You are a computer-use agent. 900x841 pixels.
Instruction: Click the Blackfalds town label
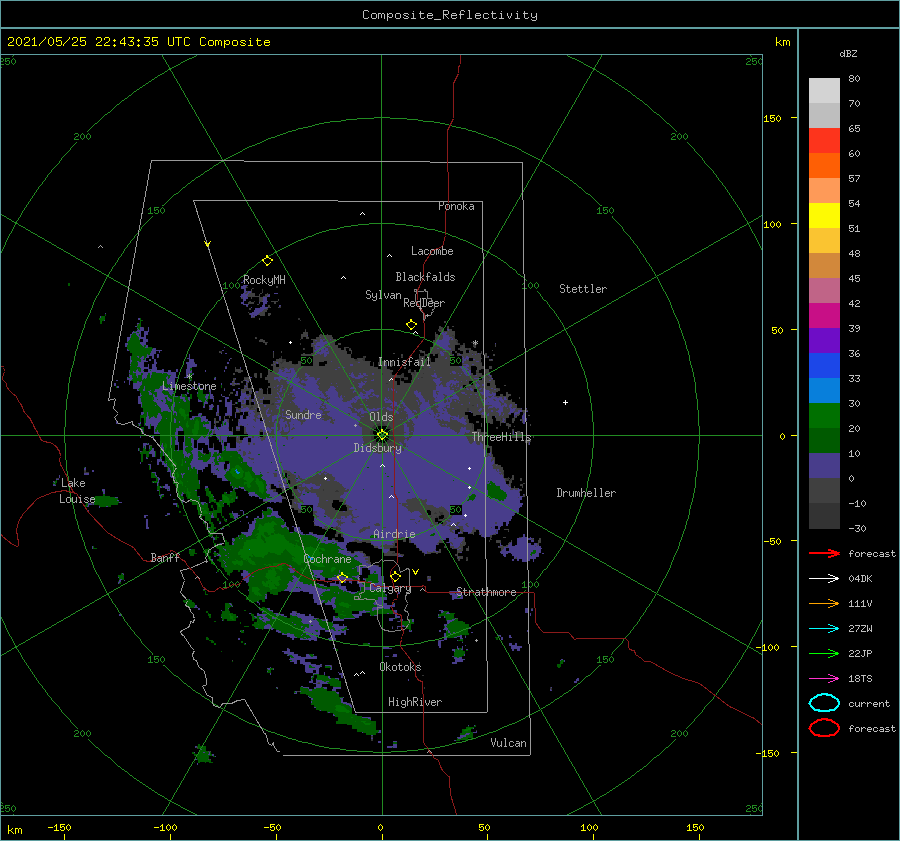tap(425, 277)
